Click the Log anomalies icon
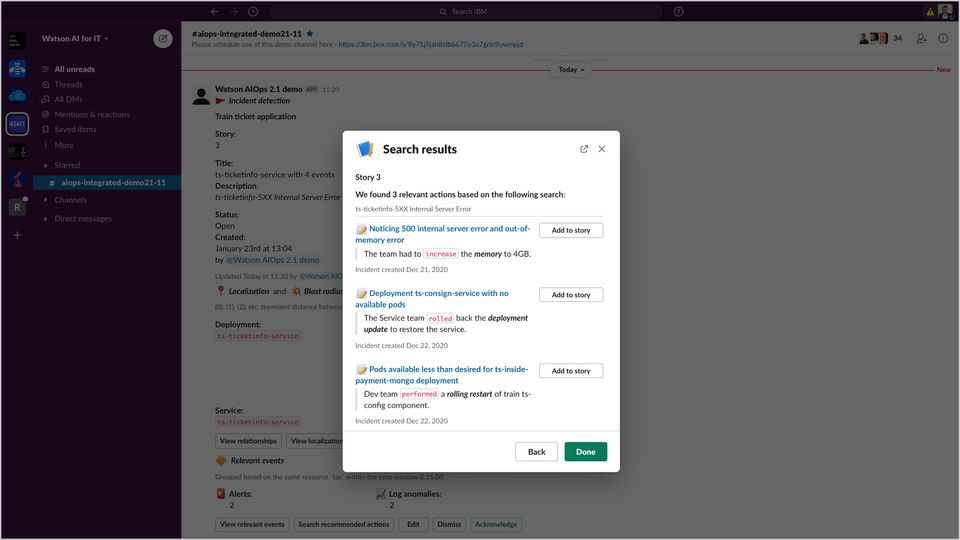Viewport: 960px width, 540px height. click(x=381, y=493)
